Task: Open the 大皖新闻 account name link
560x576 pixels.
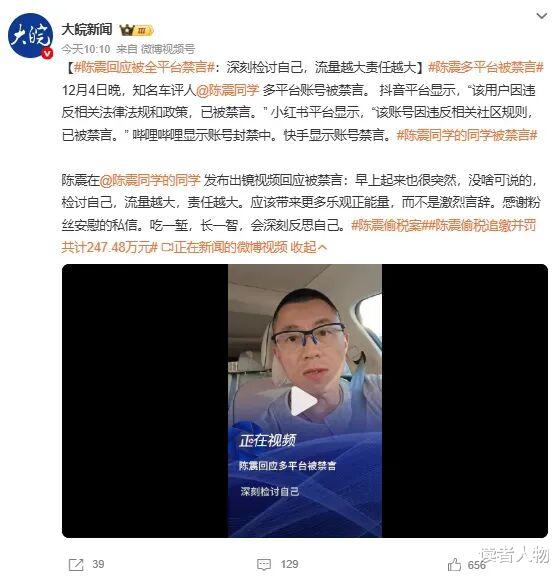Action: (87, 29)
